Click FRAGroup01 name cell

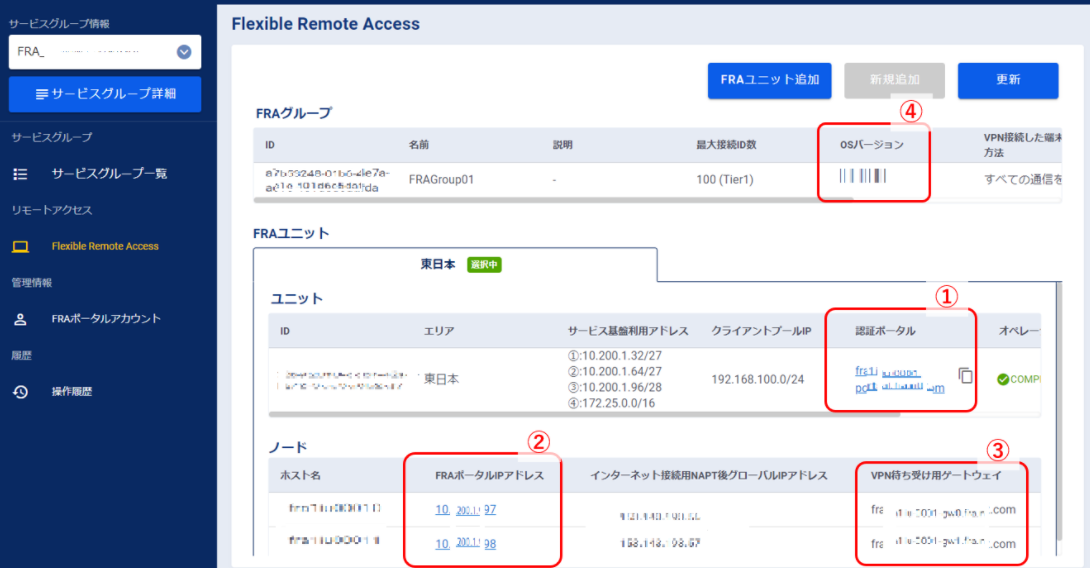coord(441,179)
